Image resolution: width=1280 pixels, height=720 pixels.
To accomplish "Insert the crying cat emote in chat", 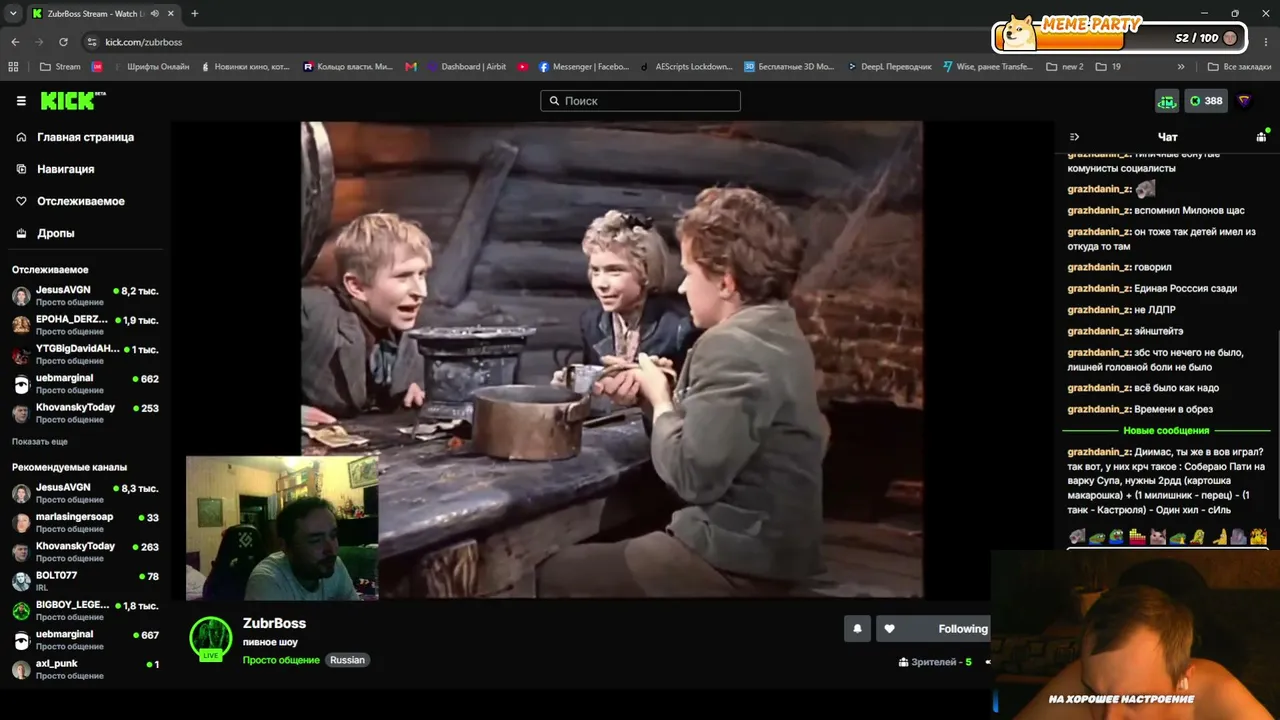I will pos(1157,537).
